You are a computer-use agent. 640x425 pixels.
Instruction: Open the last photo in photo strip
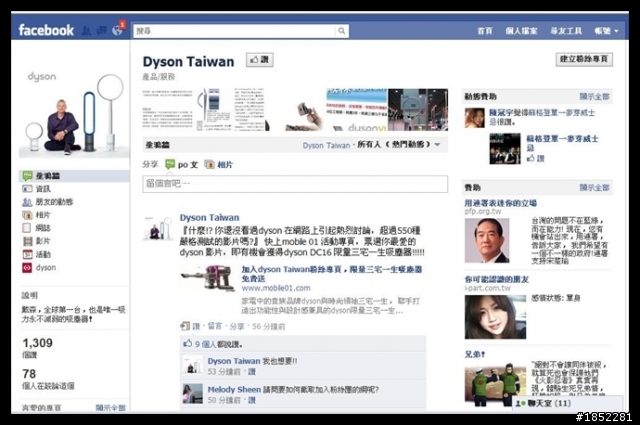[418, 109]
